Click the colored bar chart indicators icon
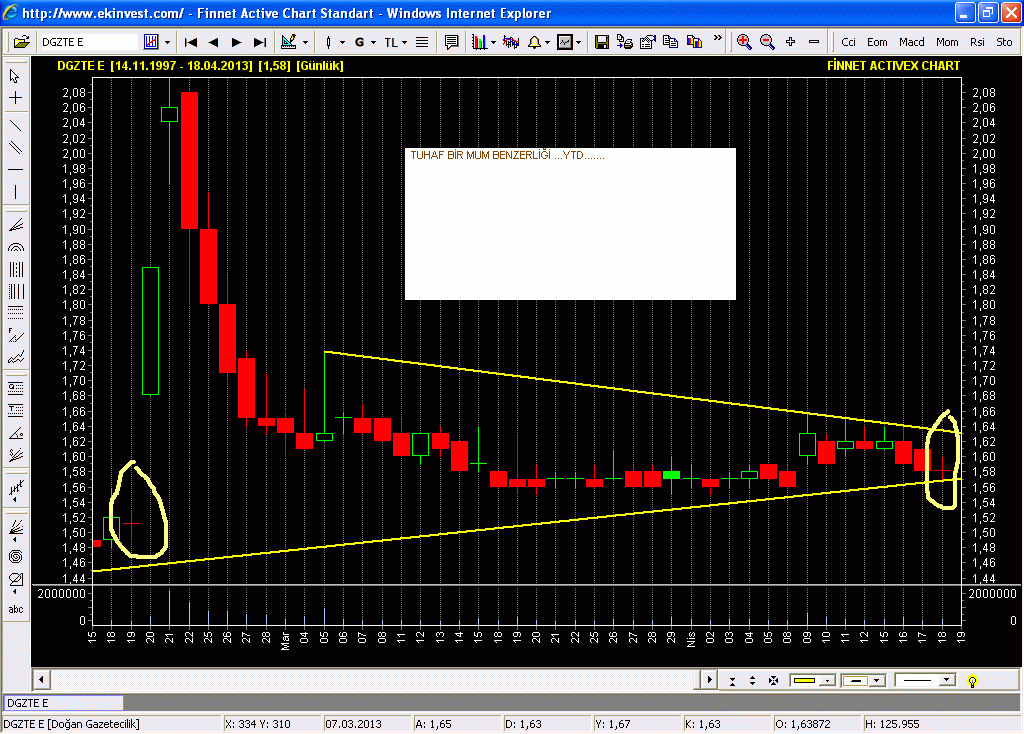1024x734 pixels. tap(479, 42)
